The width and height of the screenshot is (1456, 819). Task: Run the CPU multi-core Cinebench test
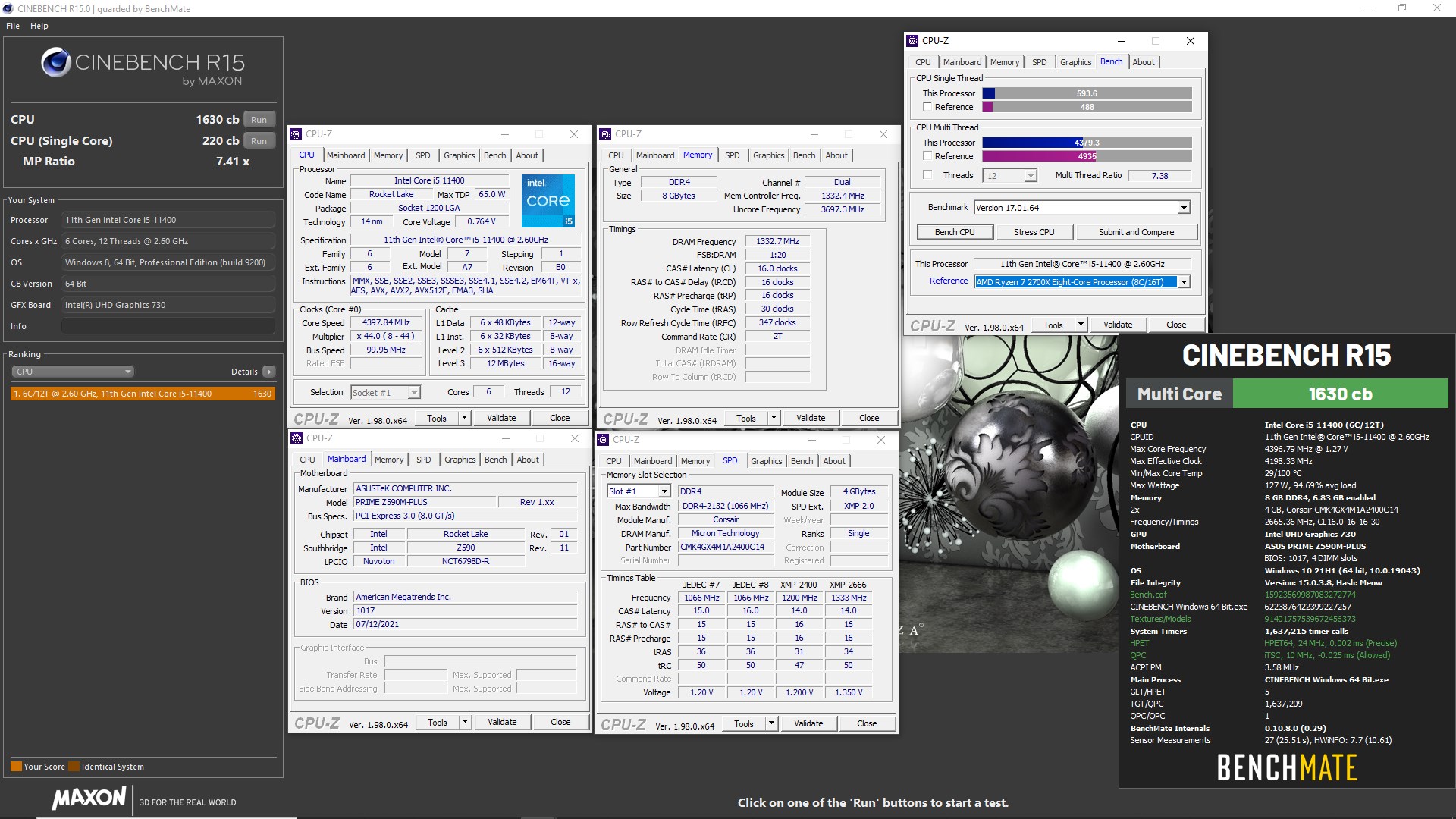(x=259, y=120)
